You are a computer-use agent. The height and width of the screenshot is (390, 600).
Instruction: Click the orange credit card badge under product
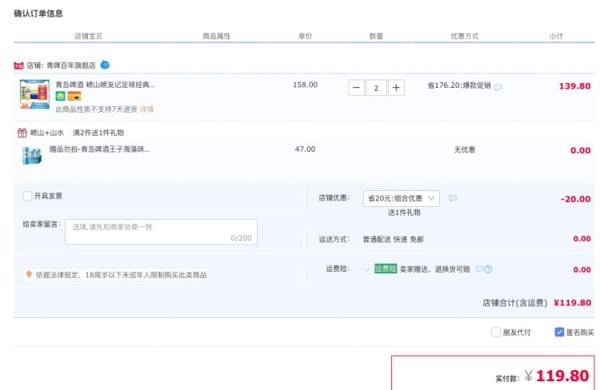click(x=74, y=96)
